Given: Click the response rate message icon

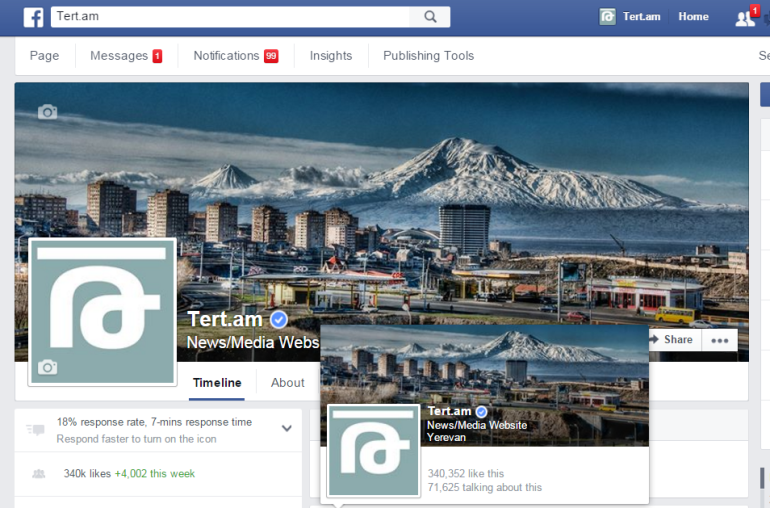Looking at the screenshot, I should coord(36,430).
